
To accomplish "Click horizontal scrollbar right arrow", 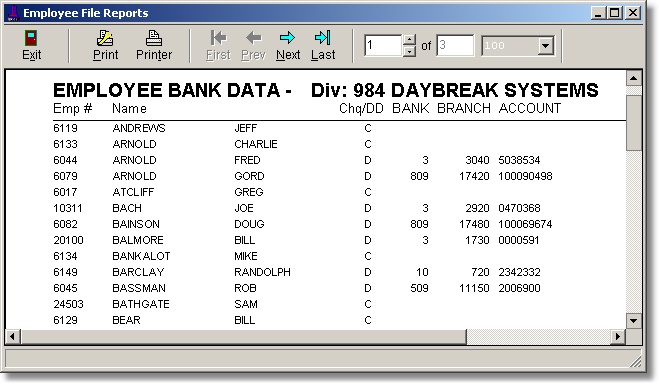I will click(x=618, y=336).
